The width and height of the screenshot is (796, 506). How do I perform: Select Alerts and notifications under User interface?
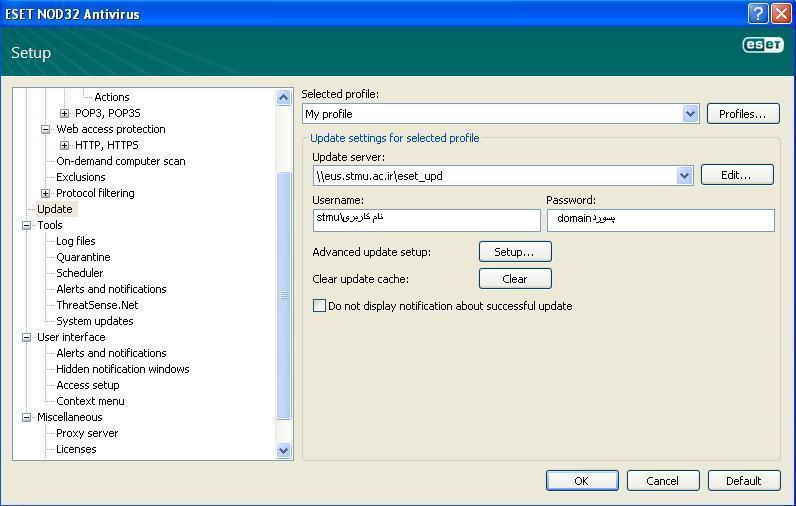pos(111,353)
